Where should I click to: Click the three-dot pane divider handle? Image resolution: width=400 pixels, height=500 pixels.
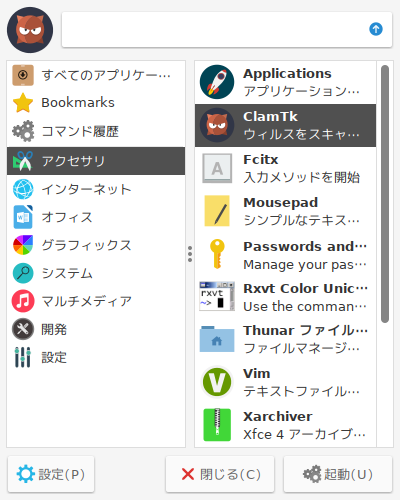coord(190,254)
